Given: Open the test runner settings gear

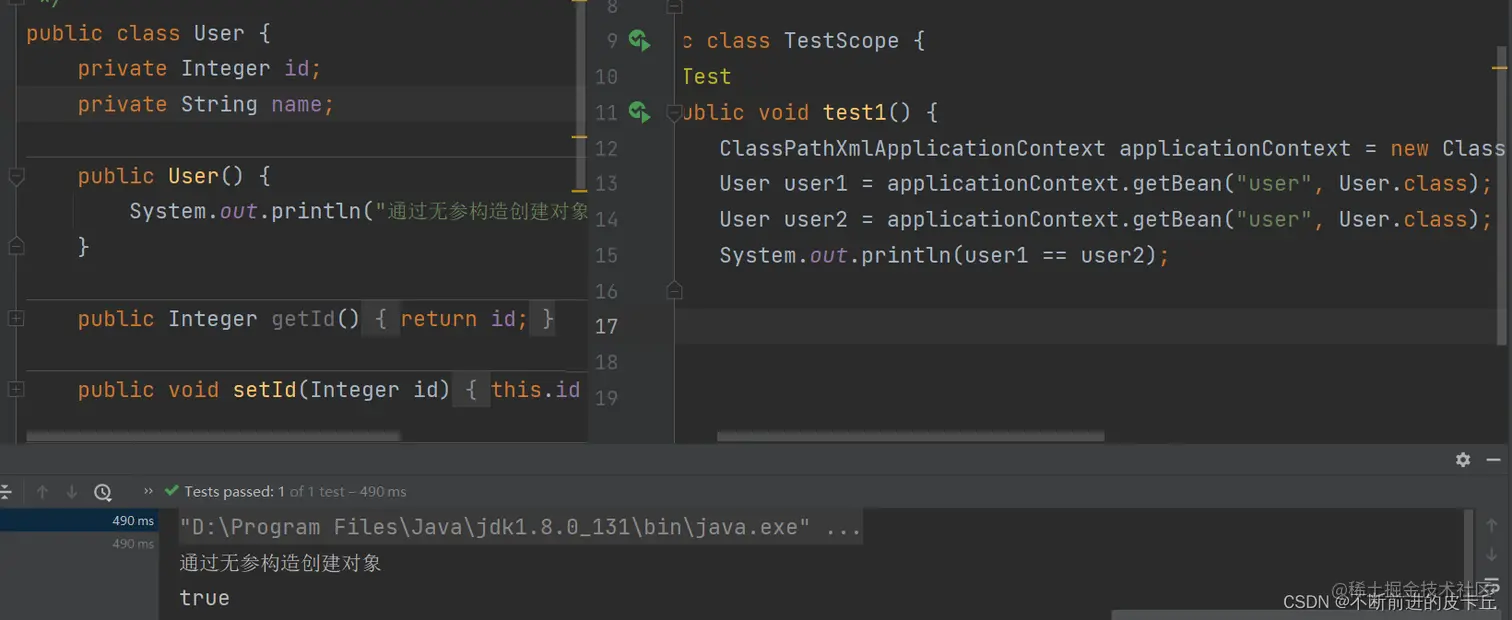Looking at the screenshot, I should [x=1463, y=460].
